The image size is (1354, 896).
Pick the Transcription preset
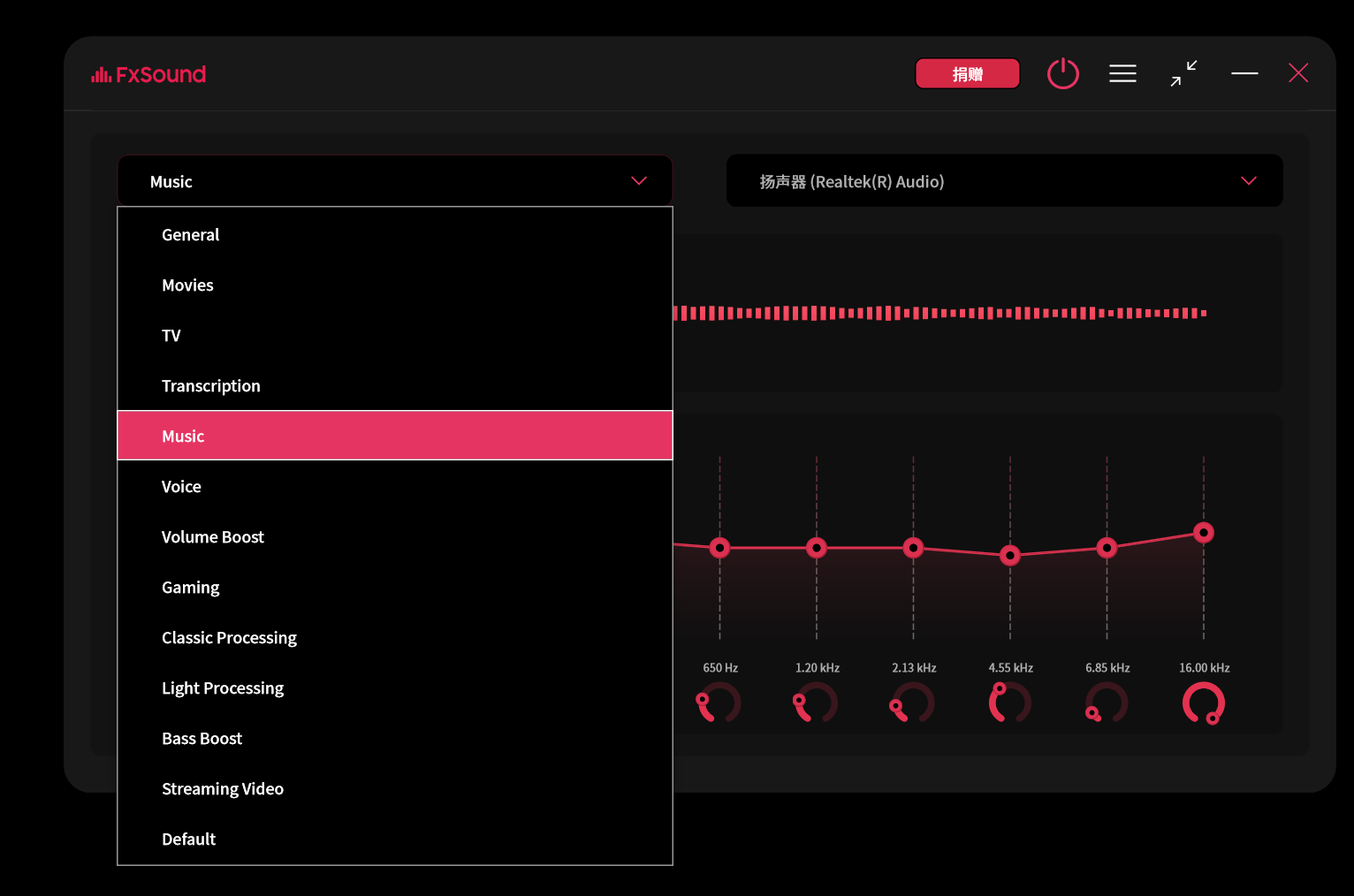coord(395,385)
